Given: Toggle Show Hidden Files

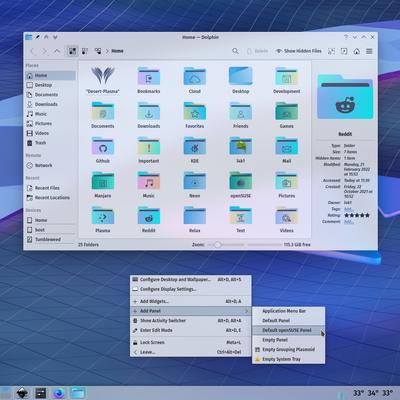Looking at the screenshot, I should (x=299, y=51).
